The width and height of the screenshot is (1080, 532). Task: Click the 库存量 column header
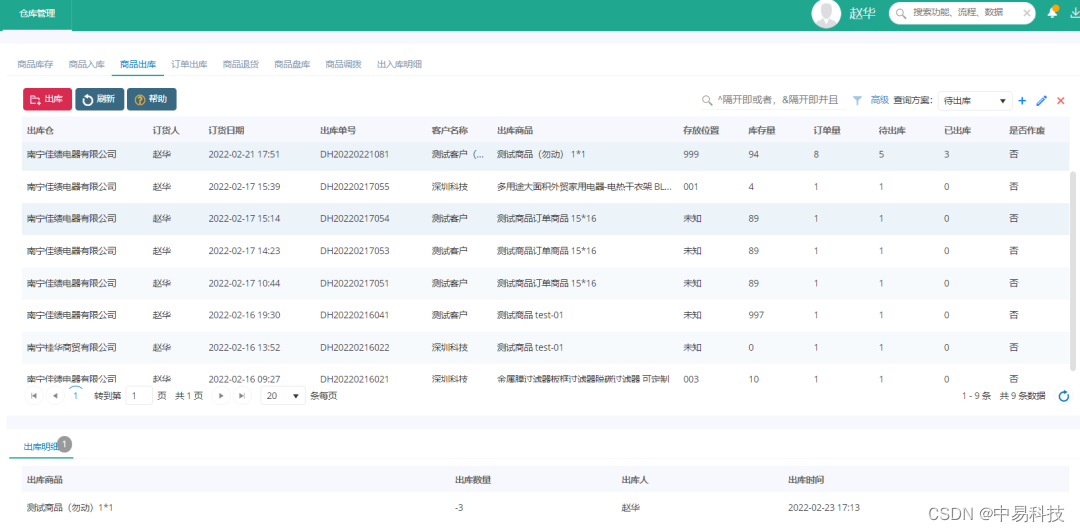pyautogui.click(x=762, y=130)
